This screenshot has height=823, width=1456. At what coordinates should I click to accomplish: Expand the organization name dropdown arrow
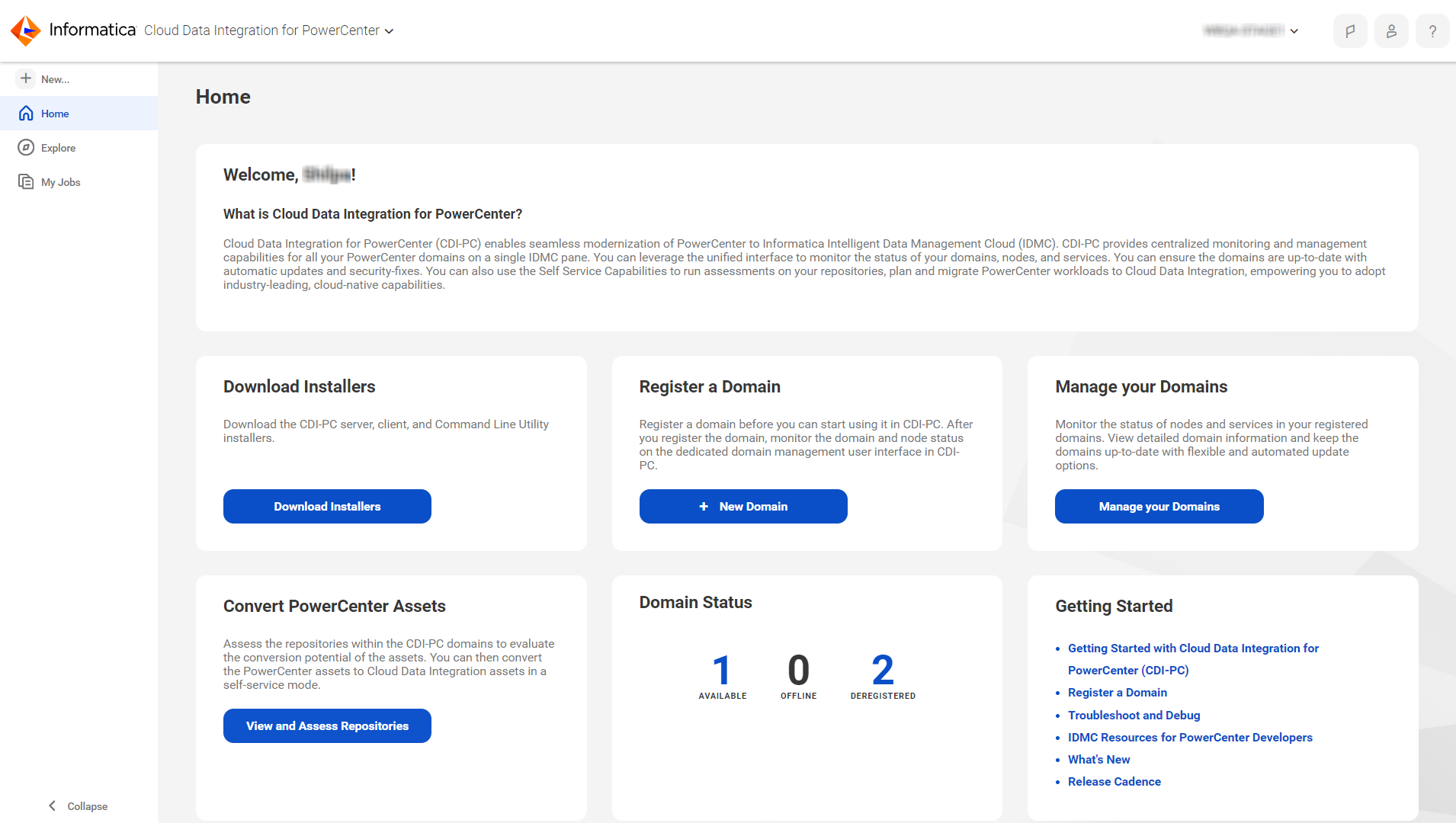(x=1294, y=31)
